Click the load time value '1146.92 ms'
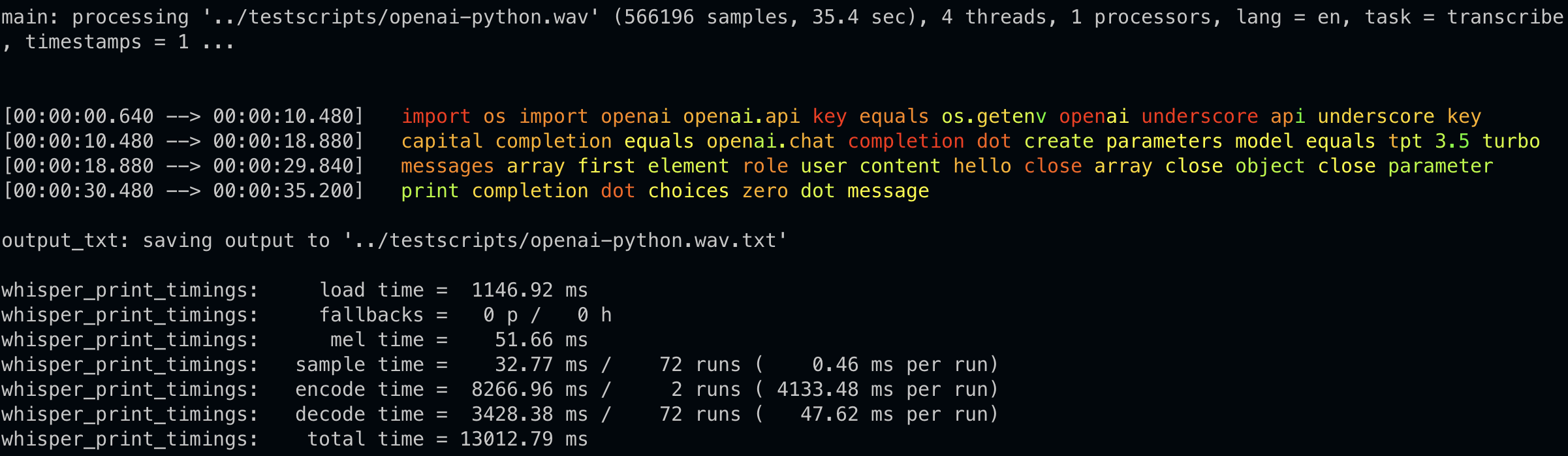The image size is (1568, 456). tap(529, 290)
